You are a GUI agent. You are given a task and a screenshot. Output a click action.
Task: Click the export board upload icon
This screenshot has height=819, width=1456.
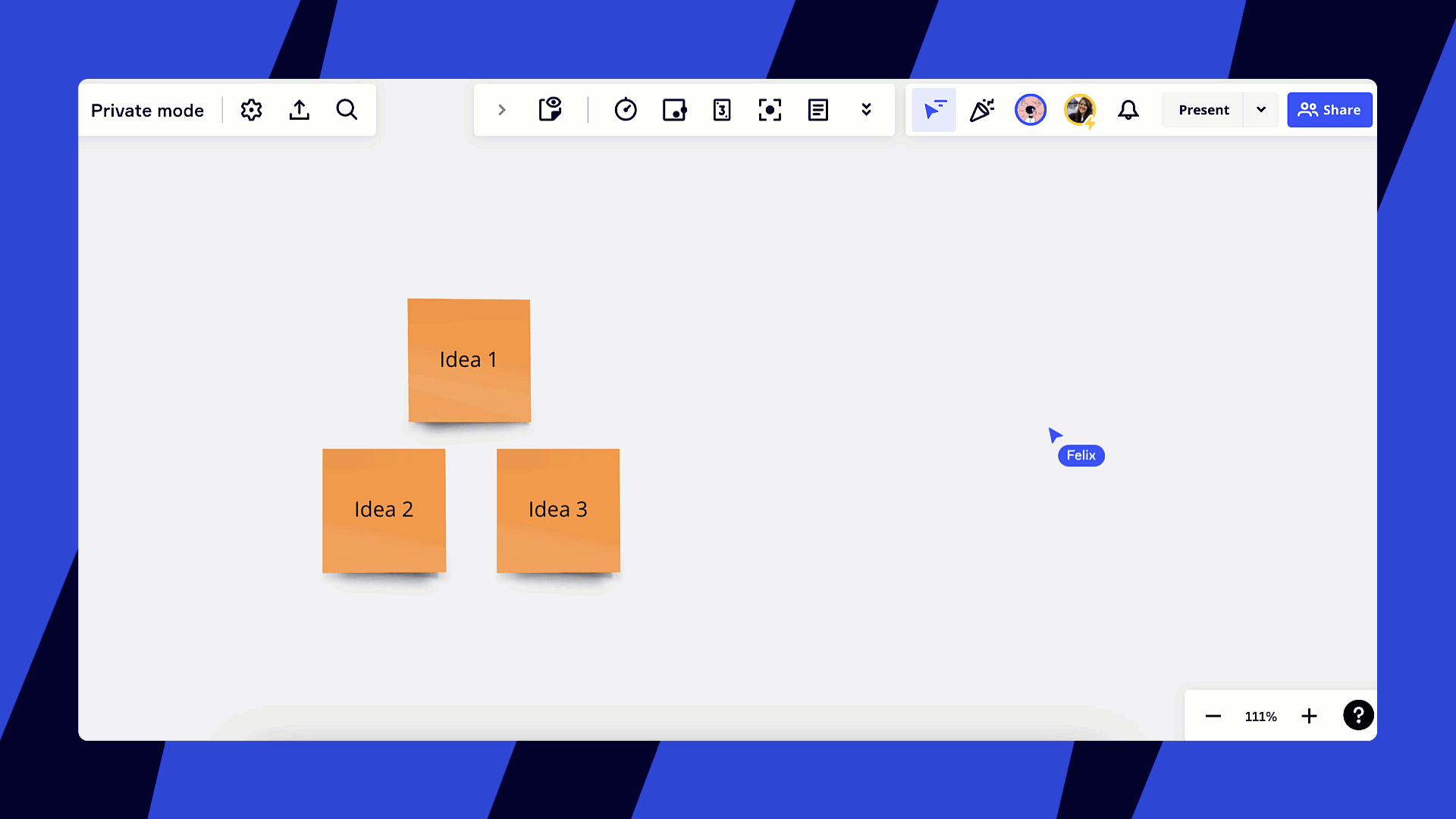point(300,110)
